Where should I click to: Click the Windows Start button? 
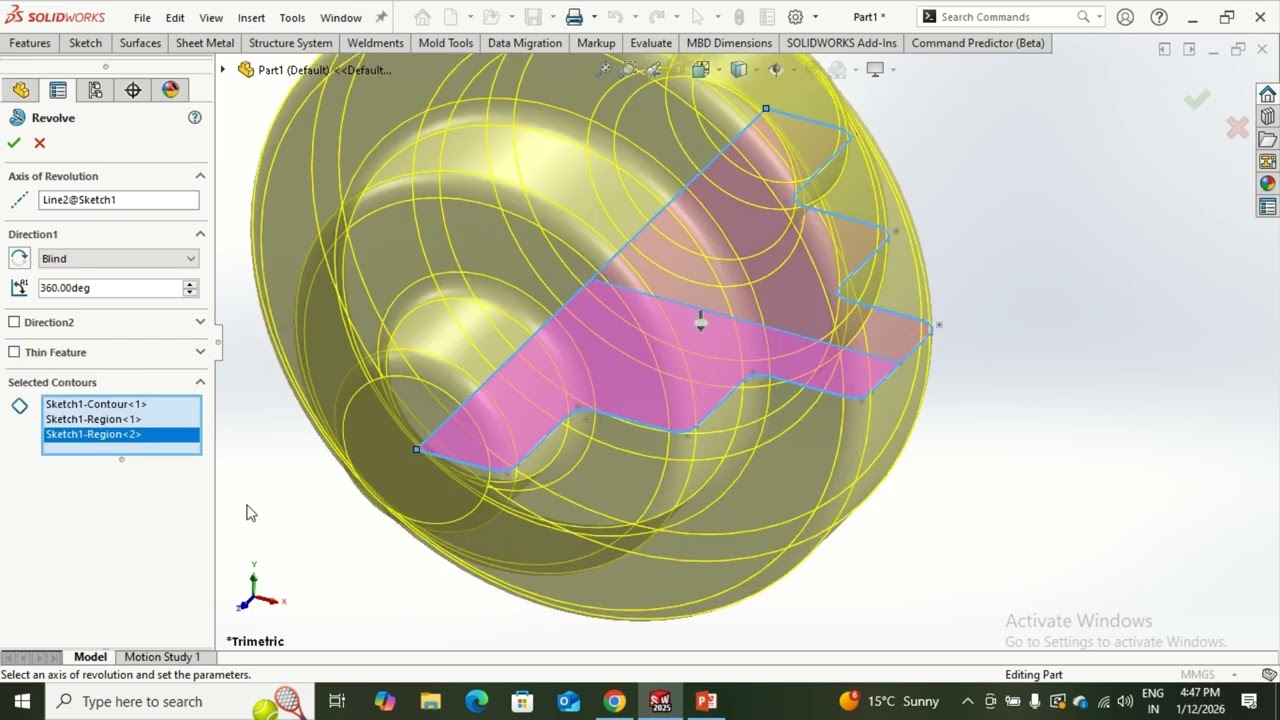pos(22,701)
